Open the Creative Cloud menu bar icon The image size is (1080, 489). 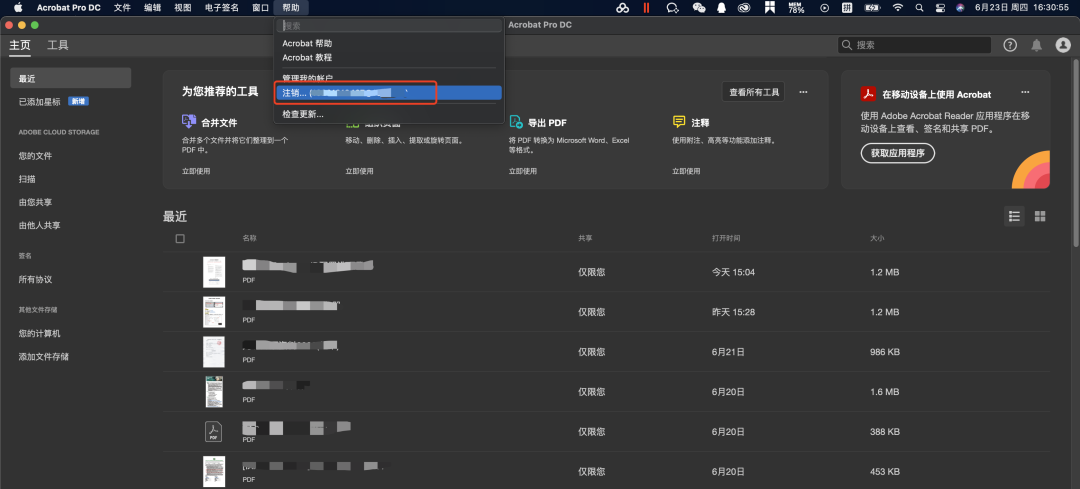pyautogui.click(x=743, y=8)
